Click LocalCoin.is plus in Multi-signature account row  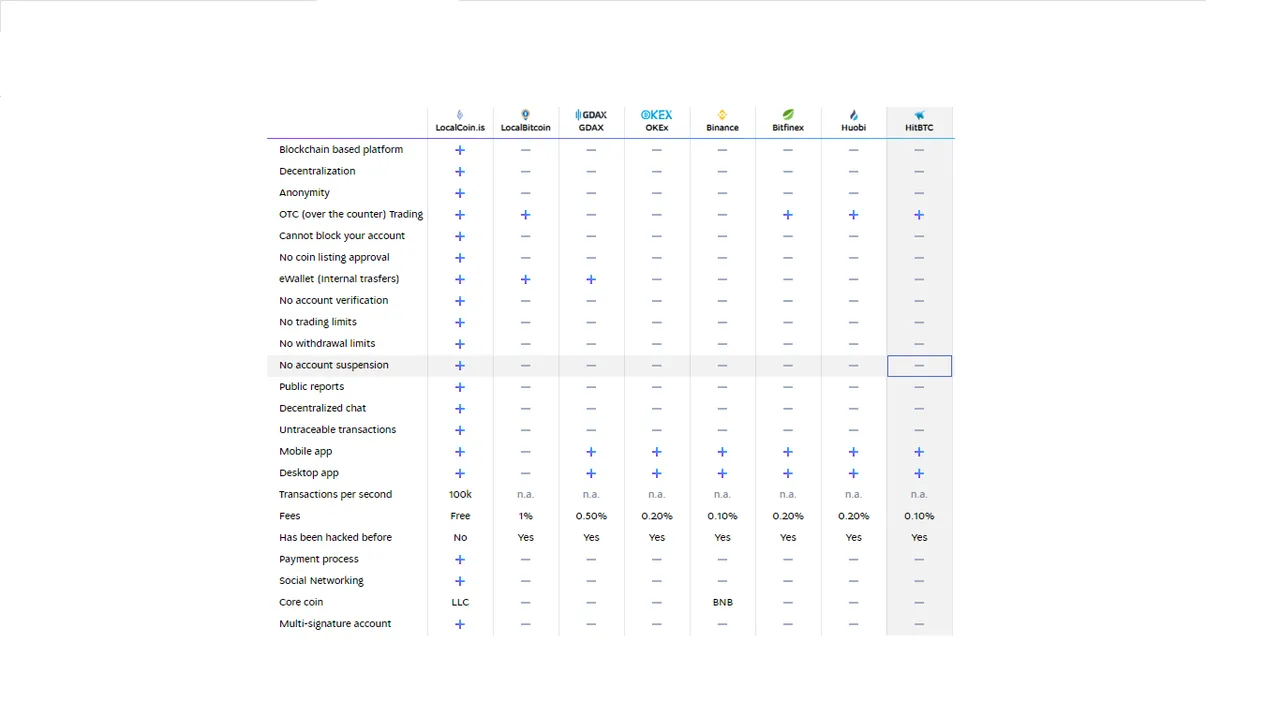pyautogui.click(x=460, y=624)
